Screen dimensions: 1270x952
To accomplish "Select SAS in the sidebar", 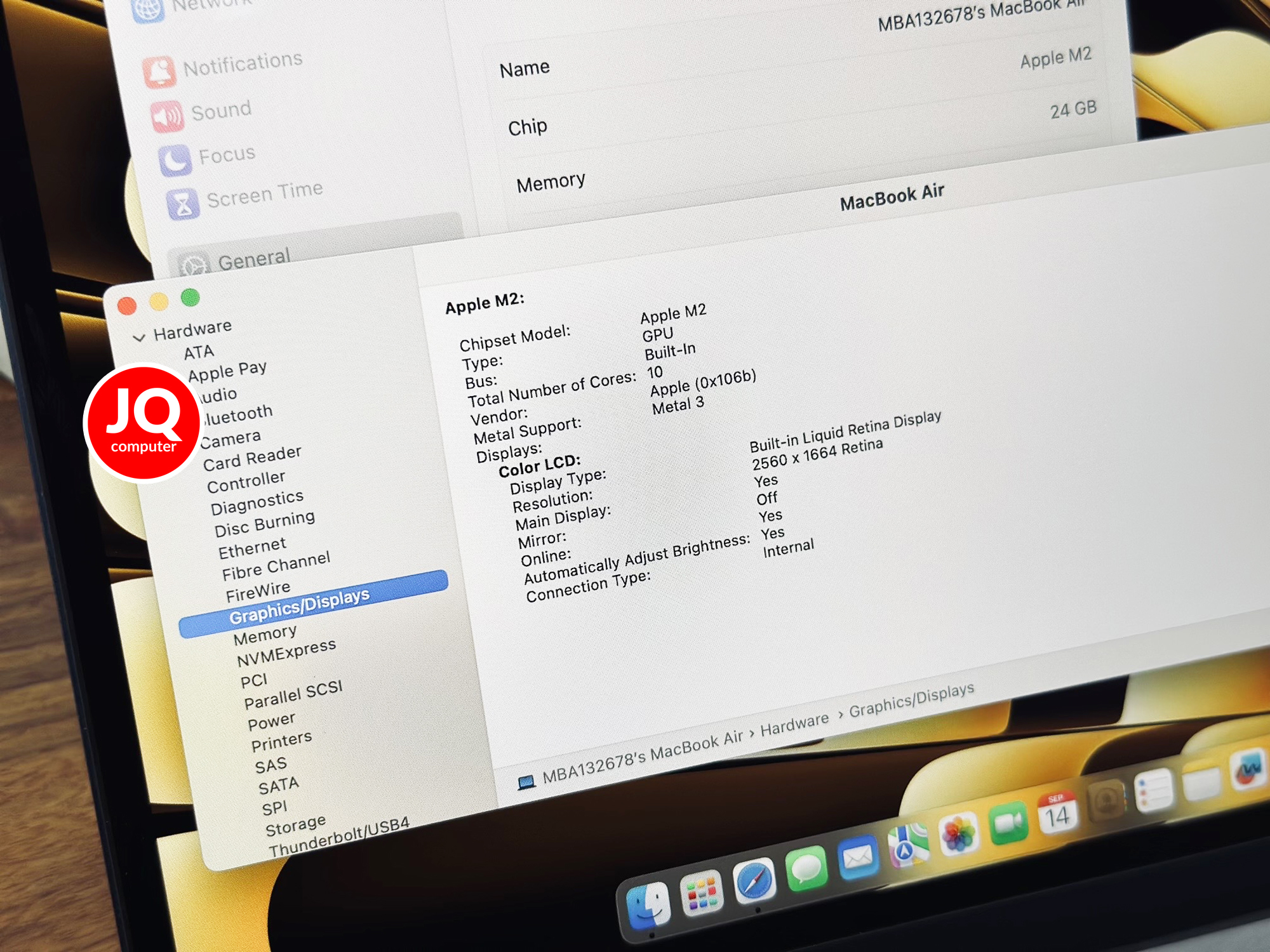I will (271, 765).
